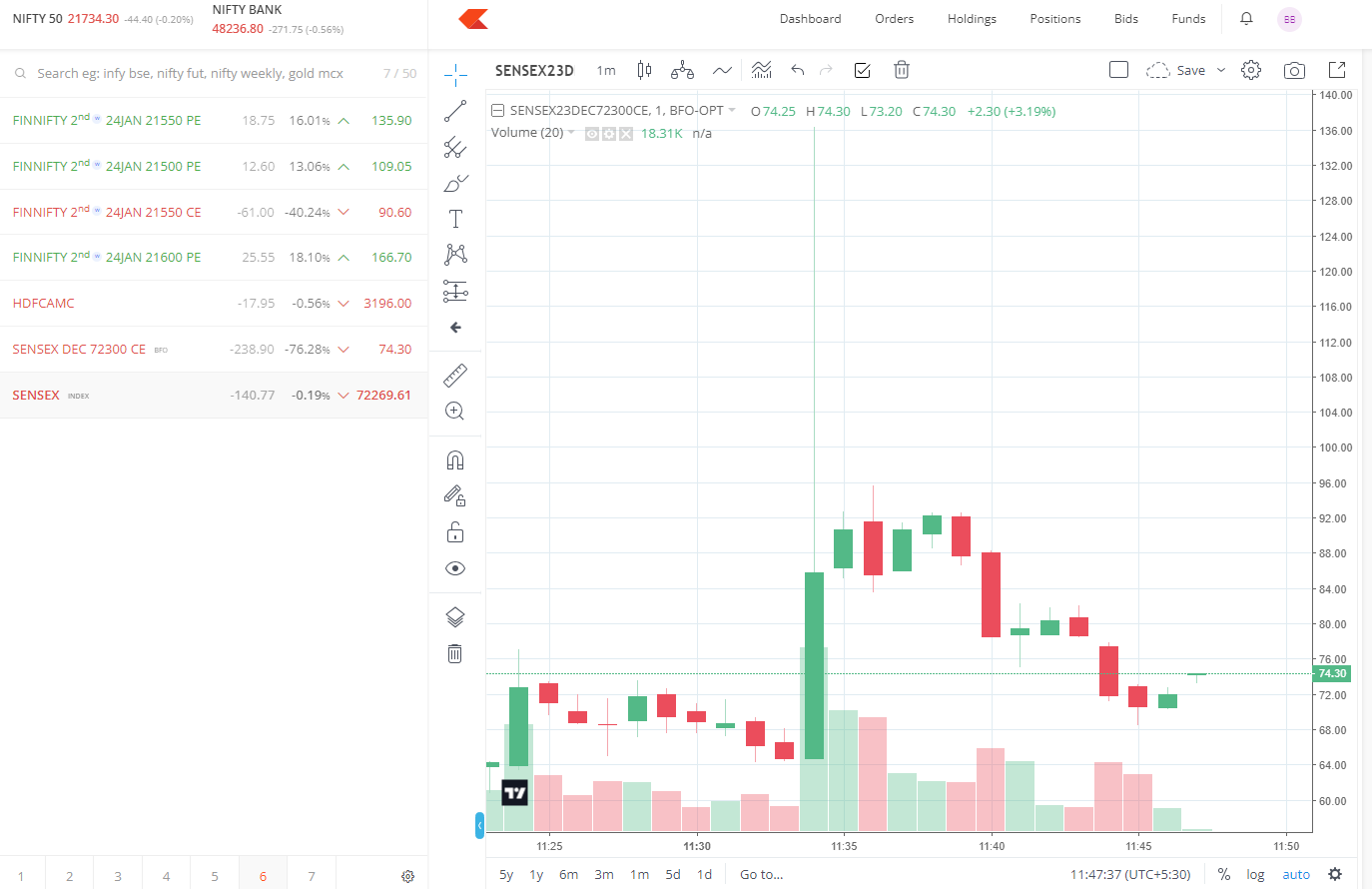Select the trend line drawing tool
Image resolution: width=1372 pixels, height=889 pixels.
pos(455,111)
